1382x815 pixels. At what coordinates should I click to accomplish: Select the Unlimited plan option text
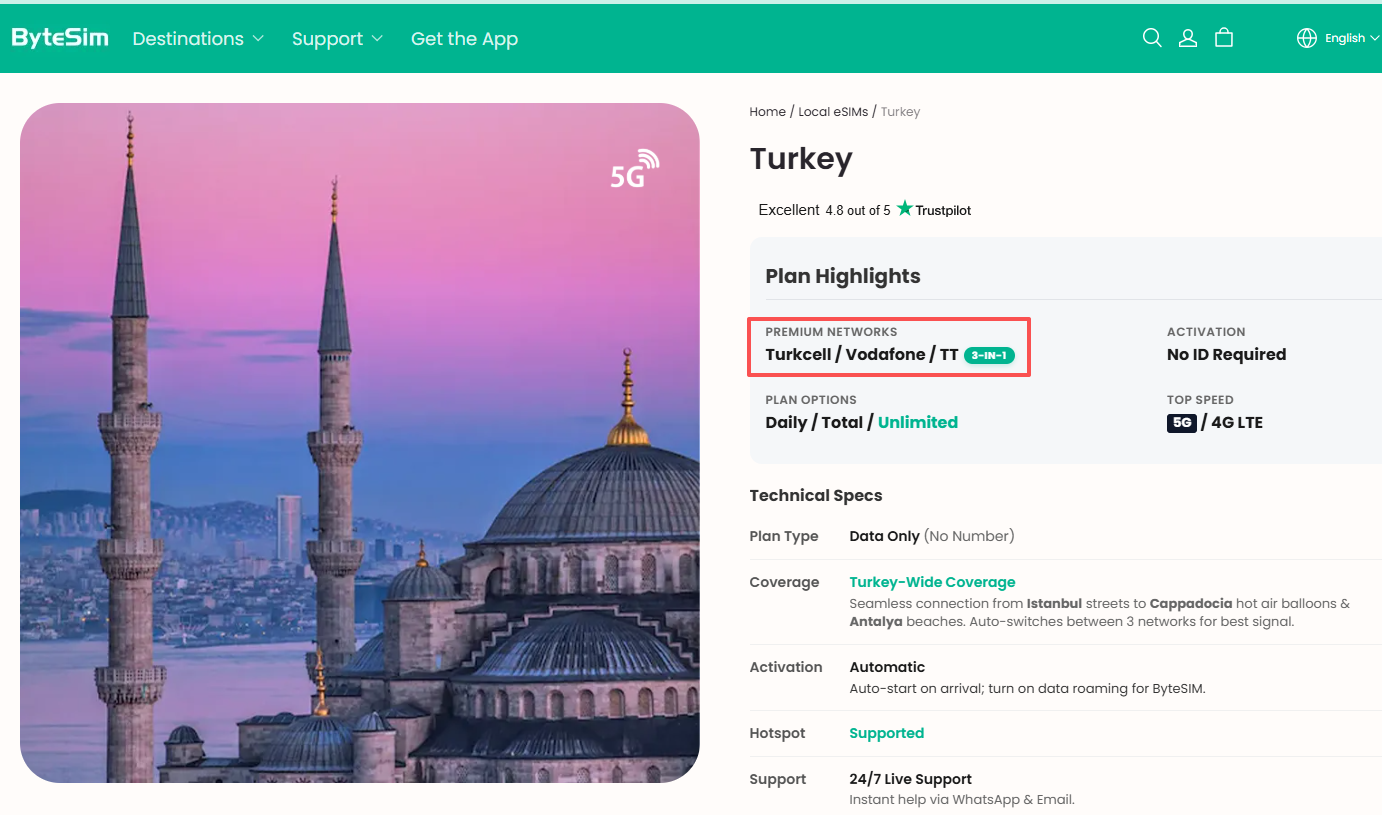tap(918, 422)
